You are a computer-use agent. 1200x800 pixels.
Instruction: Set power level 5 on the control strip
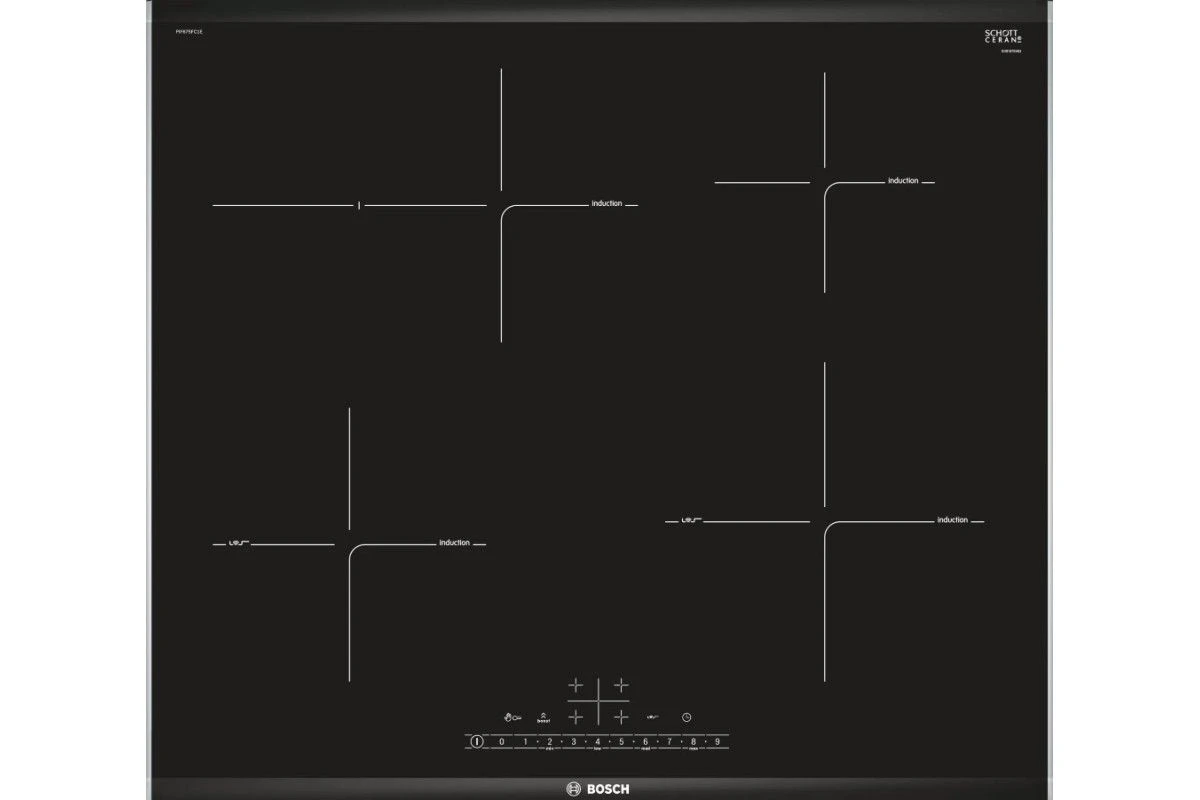[621, 742]
